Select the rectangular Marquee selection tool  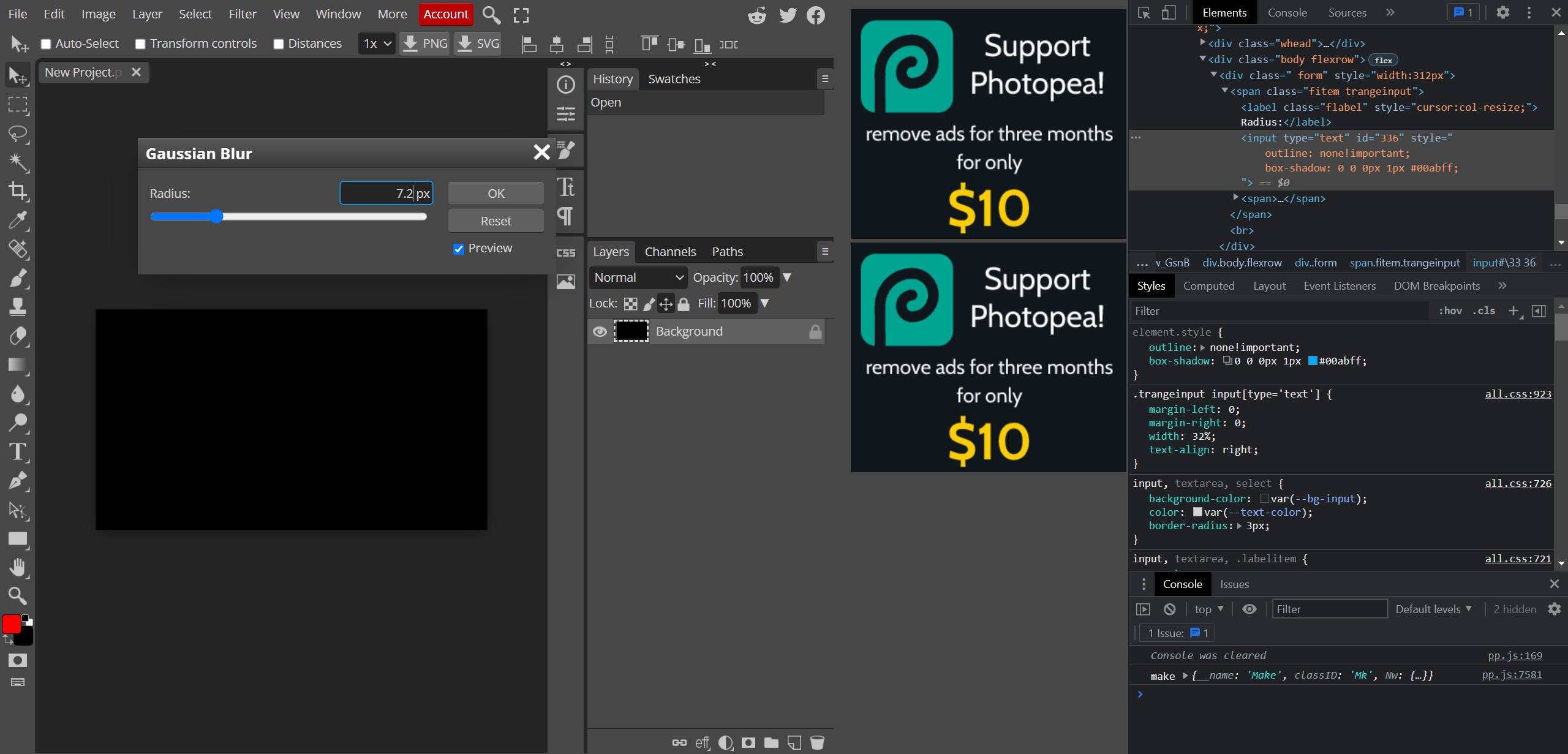[x=18, y=105]
